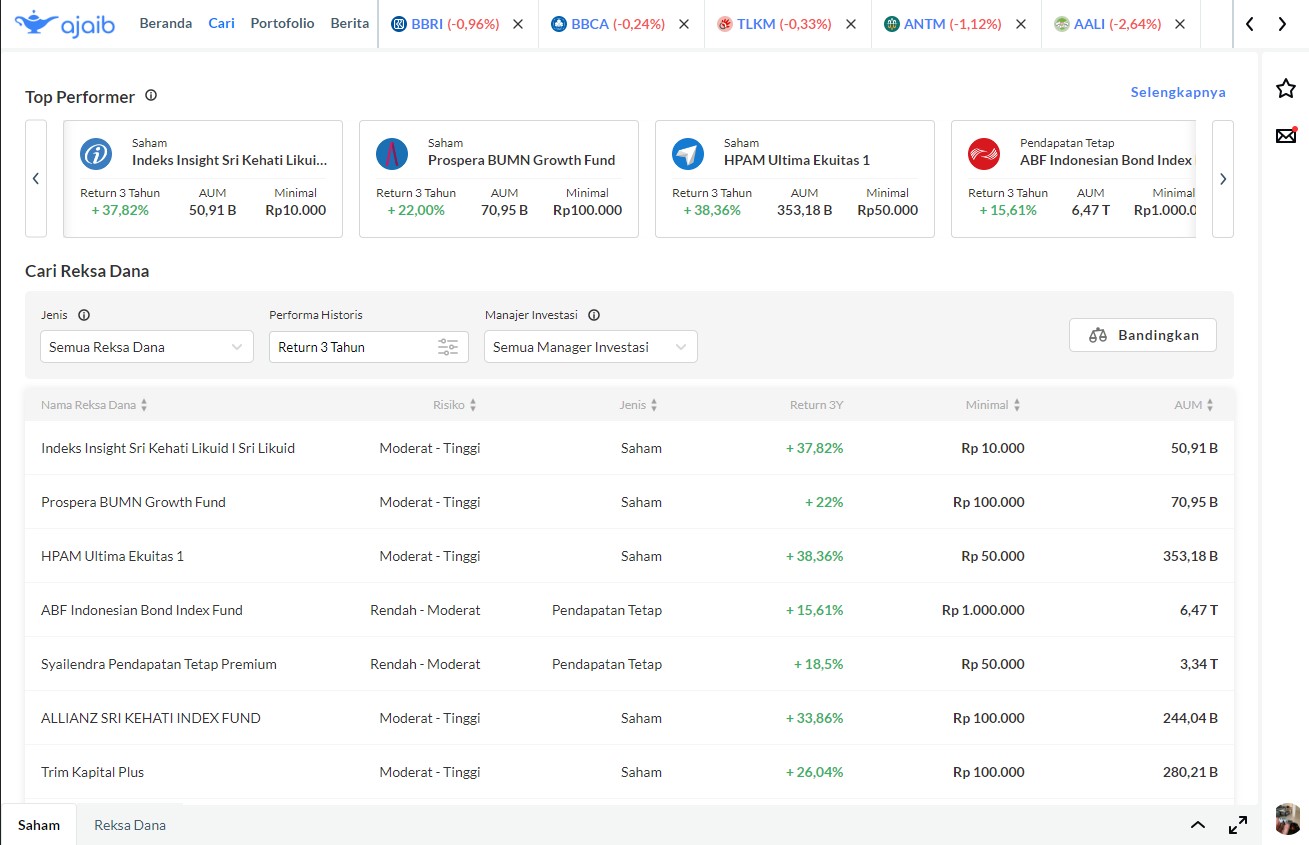Open HPAM Ultima Ekuitas 1 card

tap(795, 179)
